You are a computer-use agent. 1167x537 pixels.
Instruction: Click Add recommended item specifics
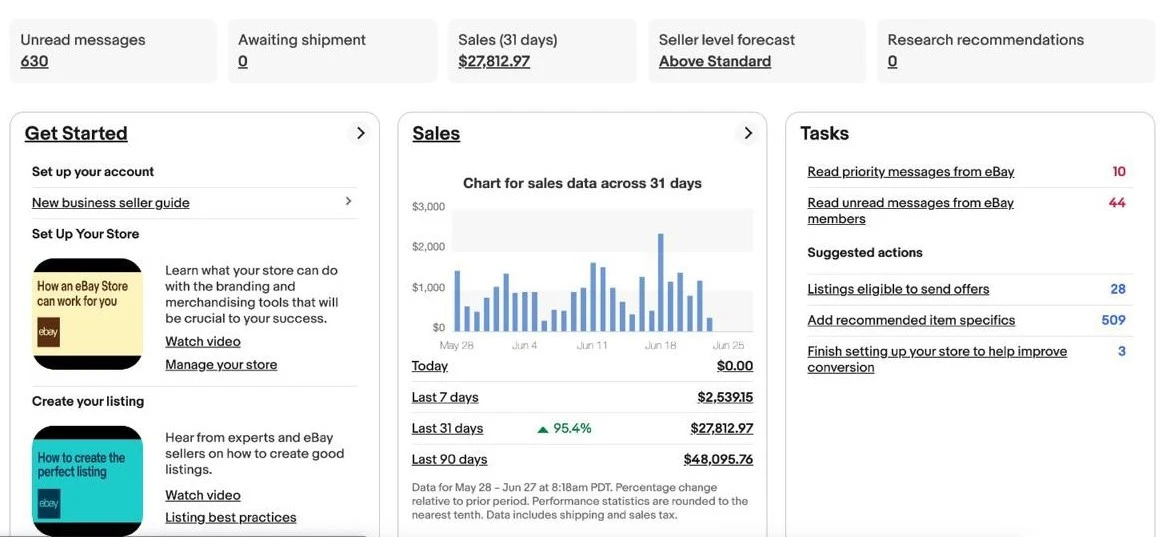pyautogui.click(x=911, y=320)
